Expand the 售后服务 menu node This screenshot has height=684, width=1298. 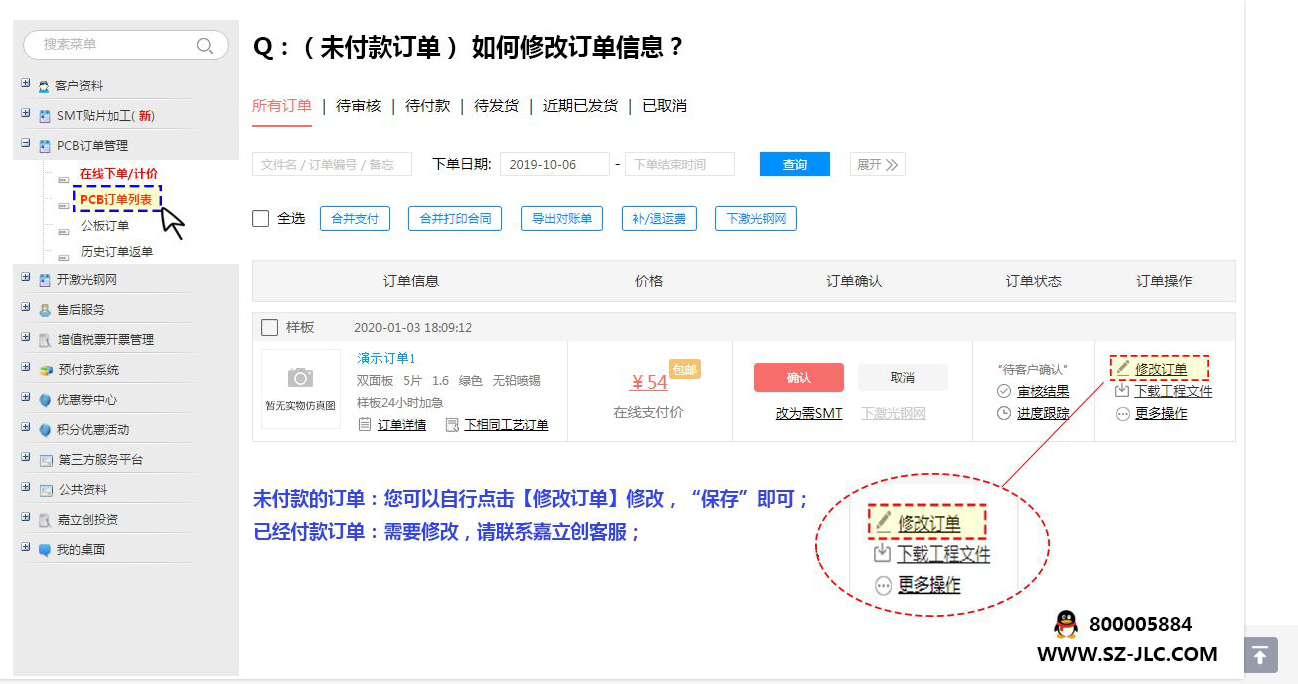[26, 309]
